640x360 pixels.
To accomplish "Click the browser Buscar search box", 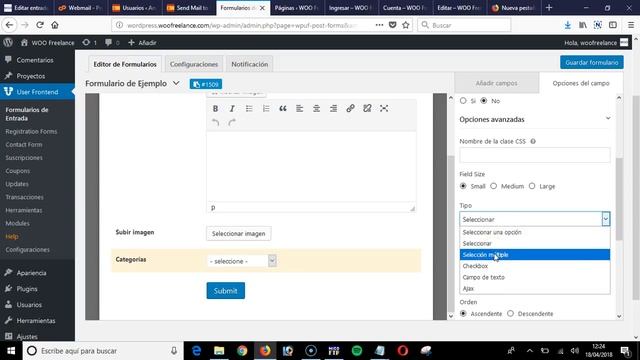I will coord(464,25).
